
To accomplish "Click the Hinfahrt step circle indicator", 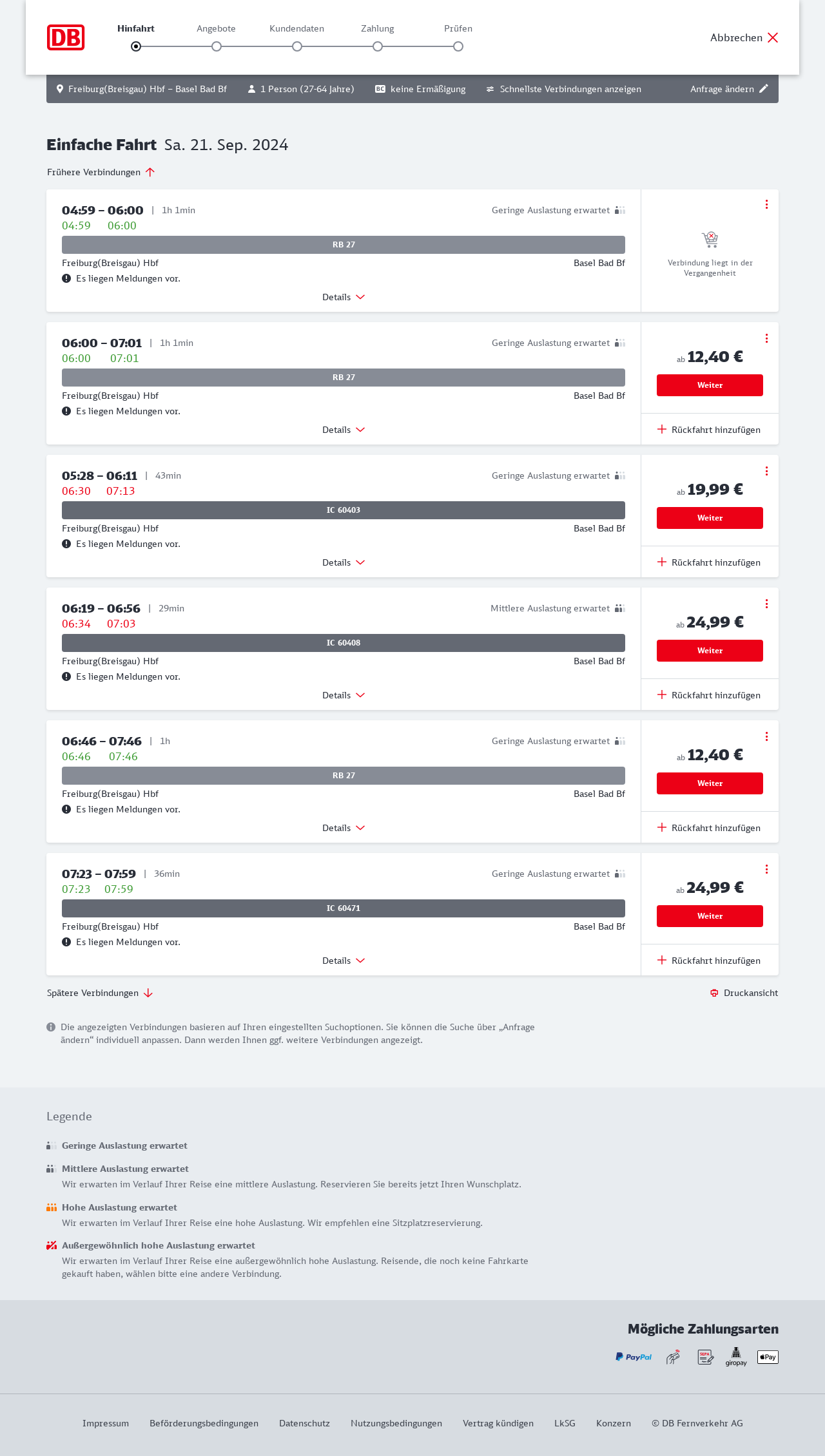I will [x=136, y=46].
